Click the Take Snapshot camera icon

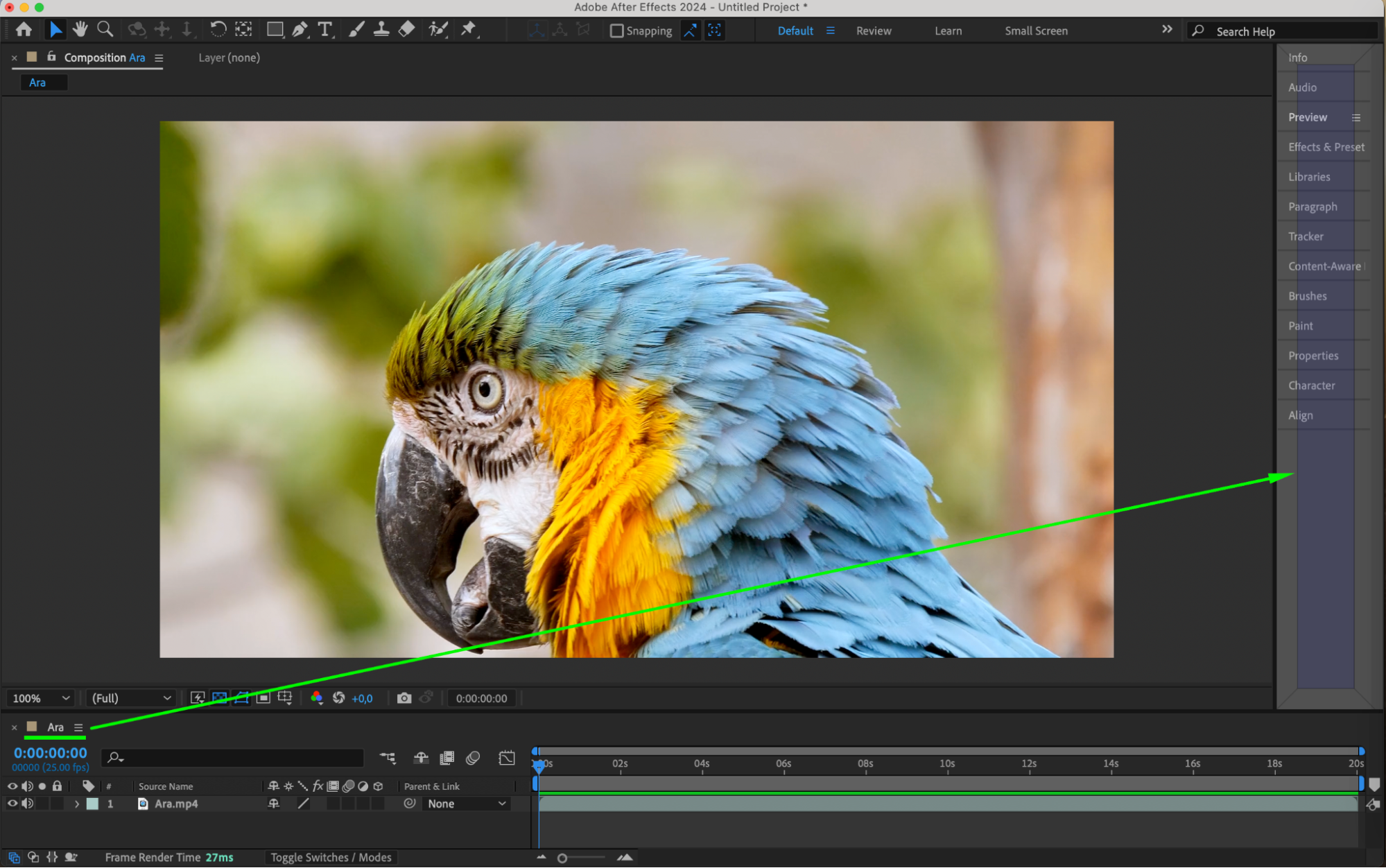[404, 698]
